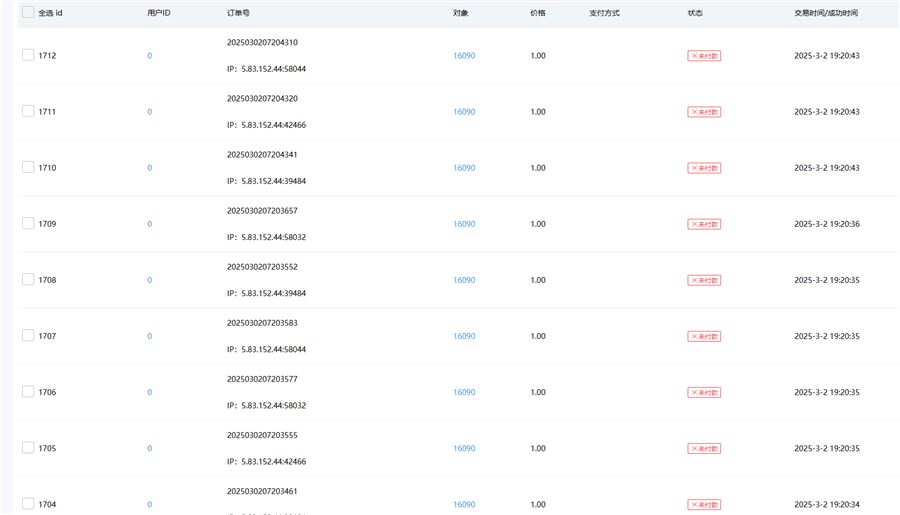The width and height of the screenshot is (900, 515).
Task: Click the 未付款 status badge in row 1704
Action: coord(704,504)
